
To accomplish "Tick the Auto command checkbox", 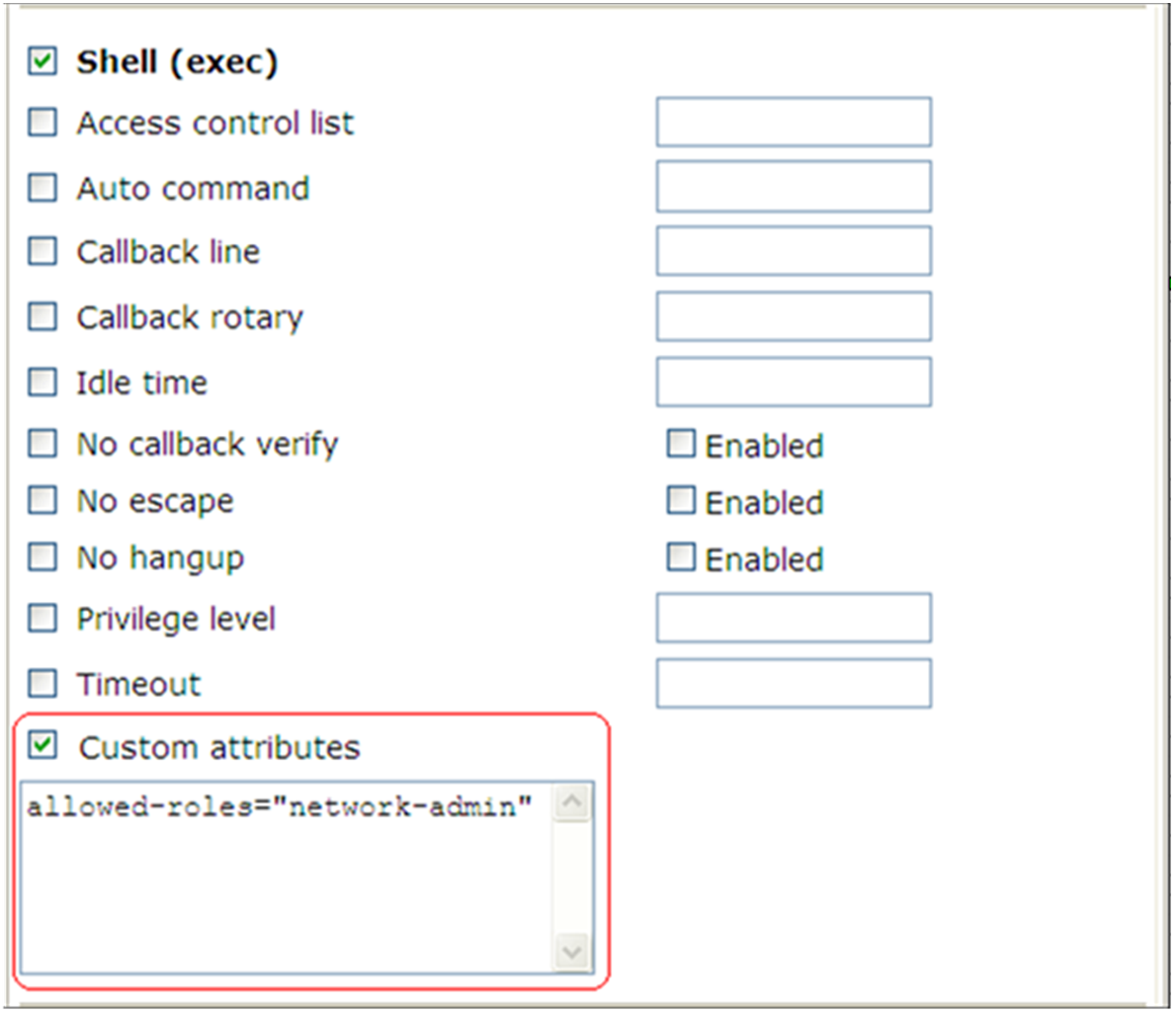I will pyautogui.click(x=42, y=188).
